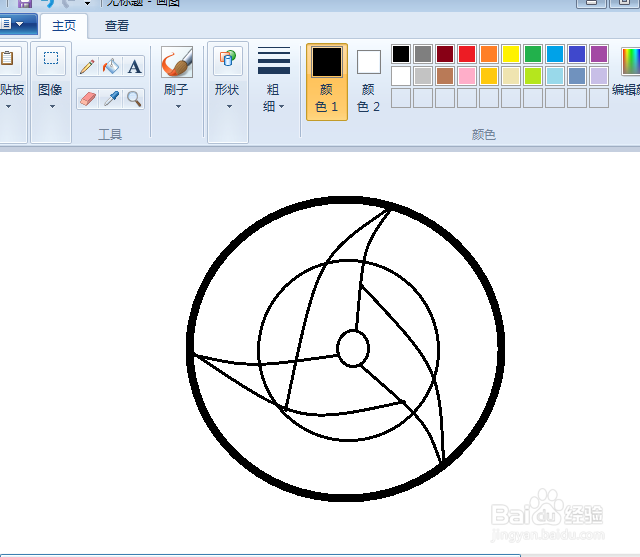Activate the 颜色 2 color button
The height and width of the screenshot is (557, 640).
point(369,82)
